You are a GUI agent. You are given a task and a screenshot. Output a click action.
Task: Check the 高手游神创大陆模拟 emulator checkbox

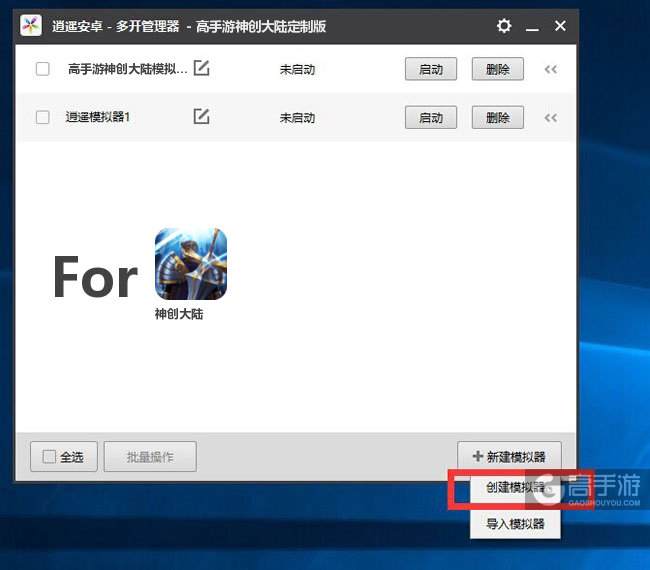pyautogui.click(x=42, y=69)
